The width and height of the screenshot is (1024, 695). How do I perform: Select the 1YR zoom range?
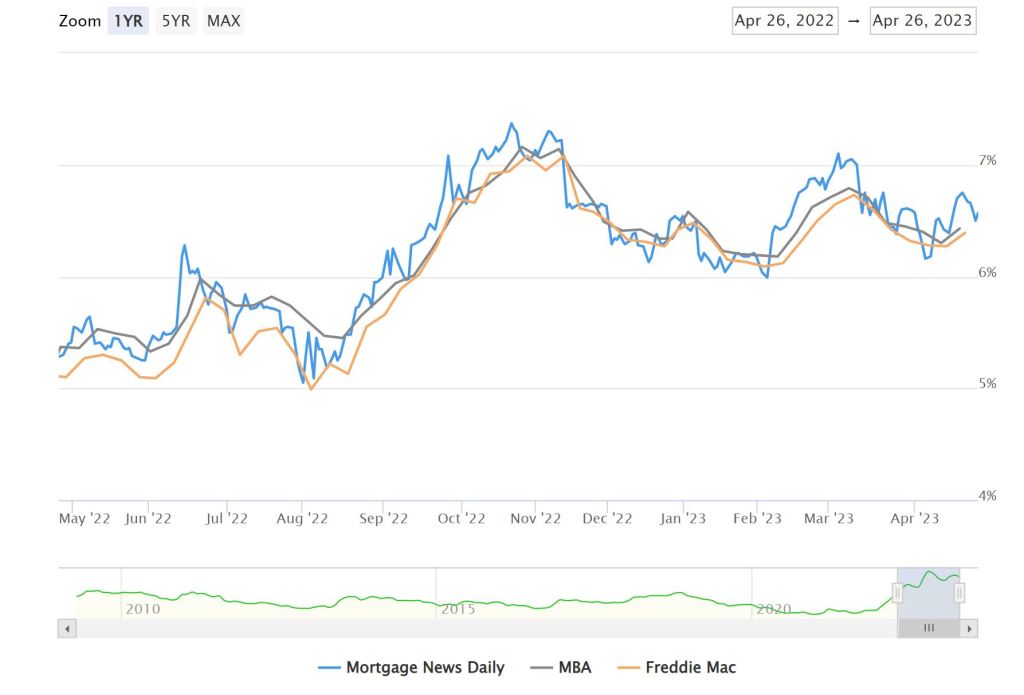click(129, 21)
